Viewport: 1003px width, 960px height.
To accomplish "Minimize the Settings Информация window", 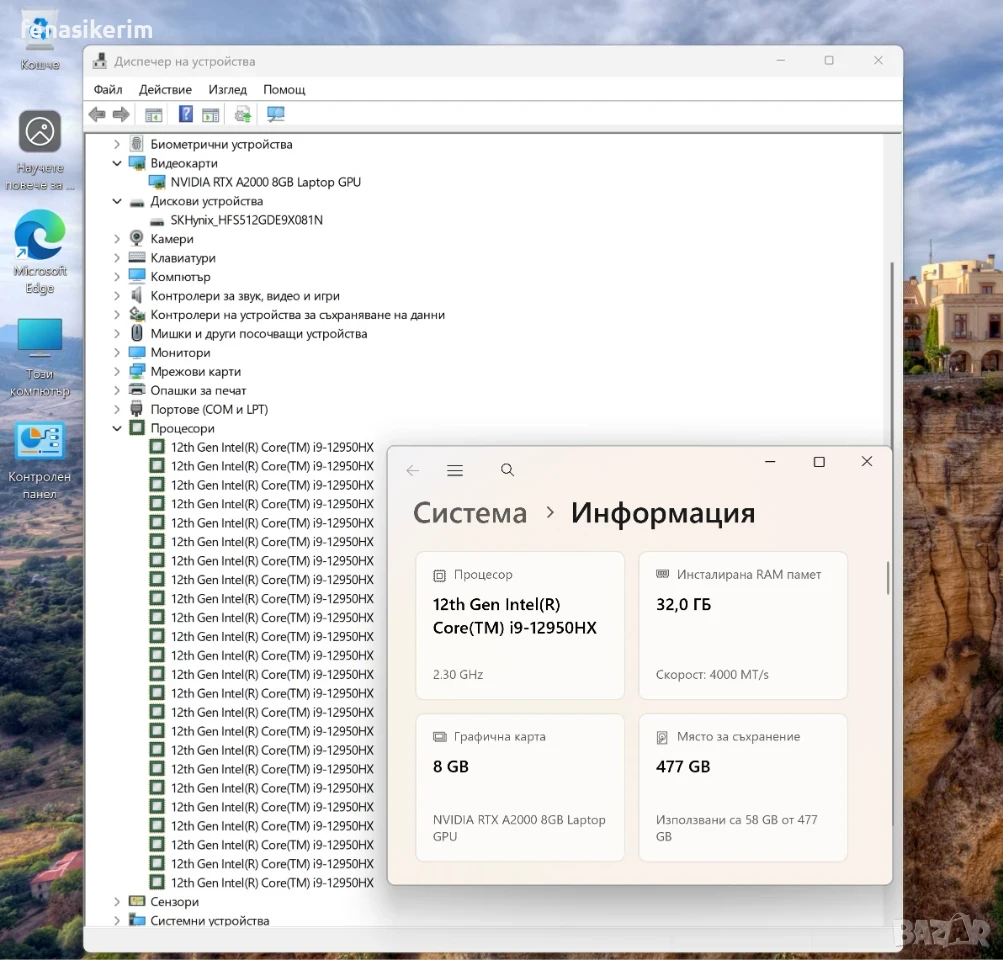I will (770, 462).
